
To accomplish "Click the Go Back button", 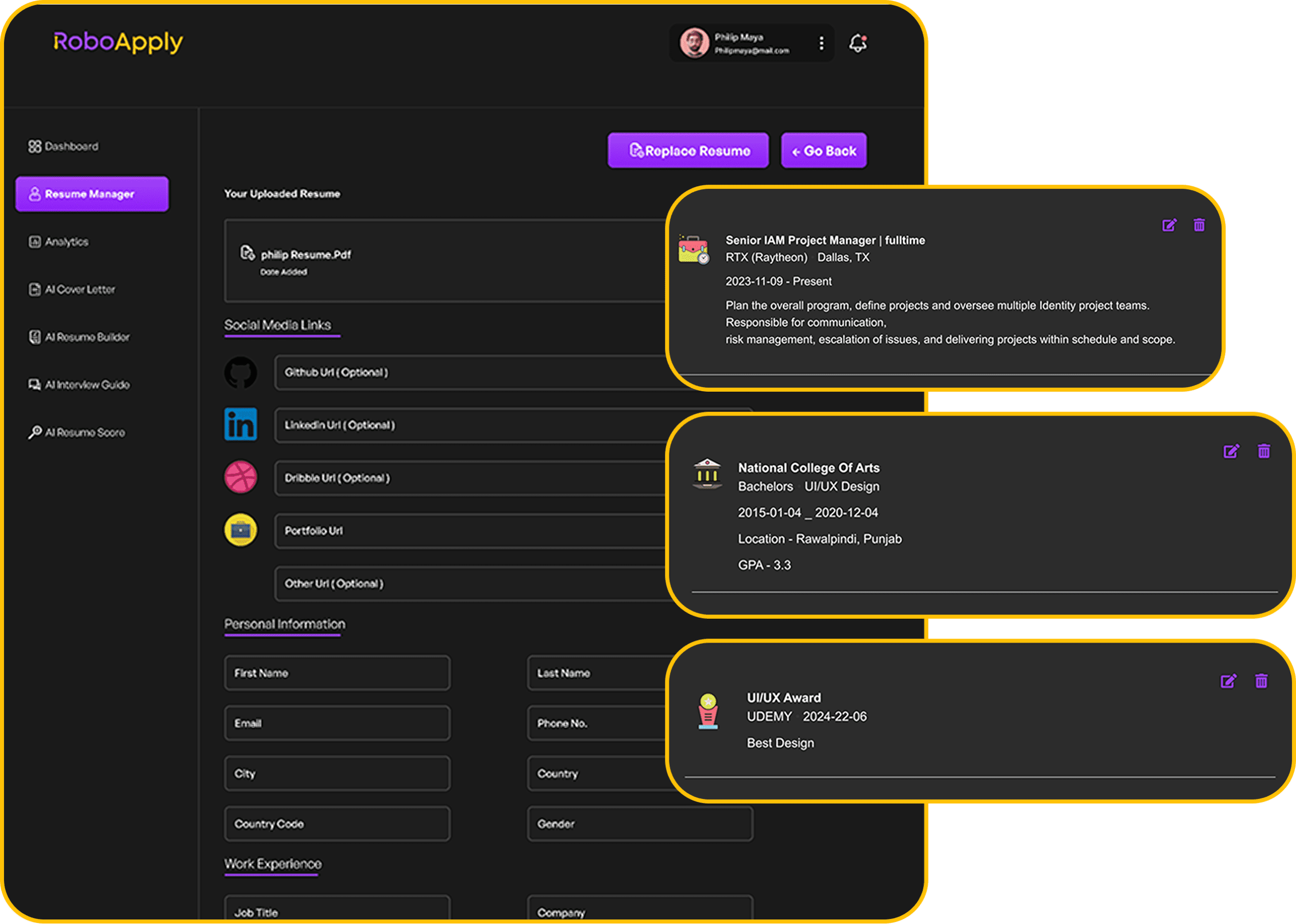I will click(824, 151).
